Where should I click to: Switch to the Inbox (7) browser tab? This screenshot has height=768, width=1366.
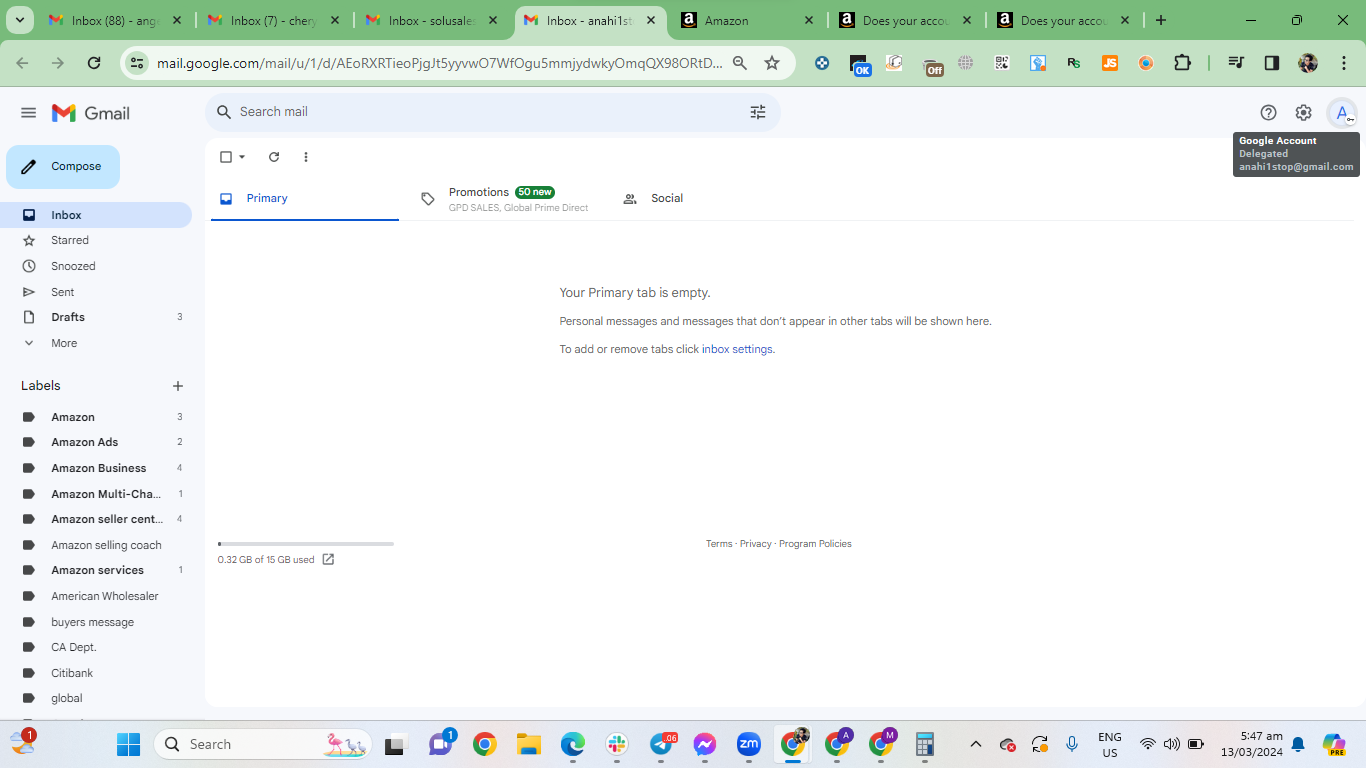pyautogui.click(x=273, y=20)
